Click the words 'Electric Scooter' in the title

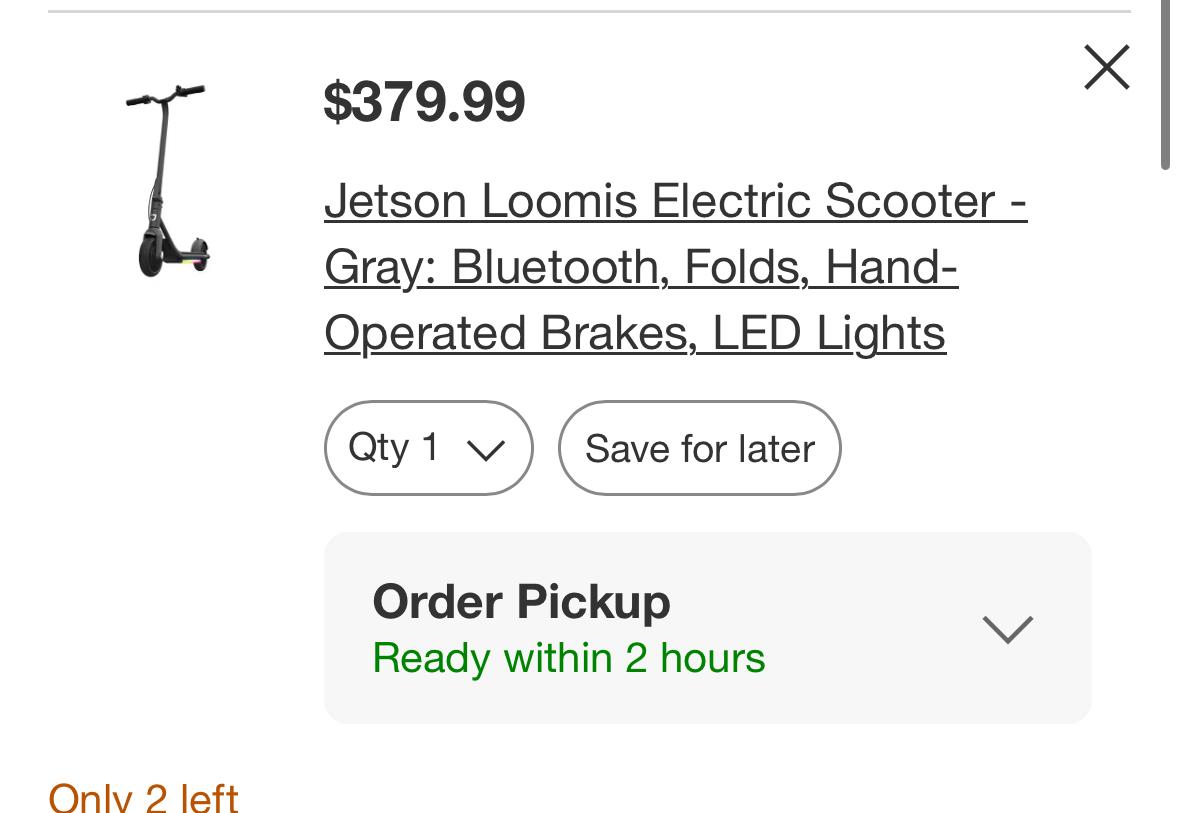pos(823,202)
